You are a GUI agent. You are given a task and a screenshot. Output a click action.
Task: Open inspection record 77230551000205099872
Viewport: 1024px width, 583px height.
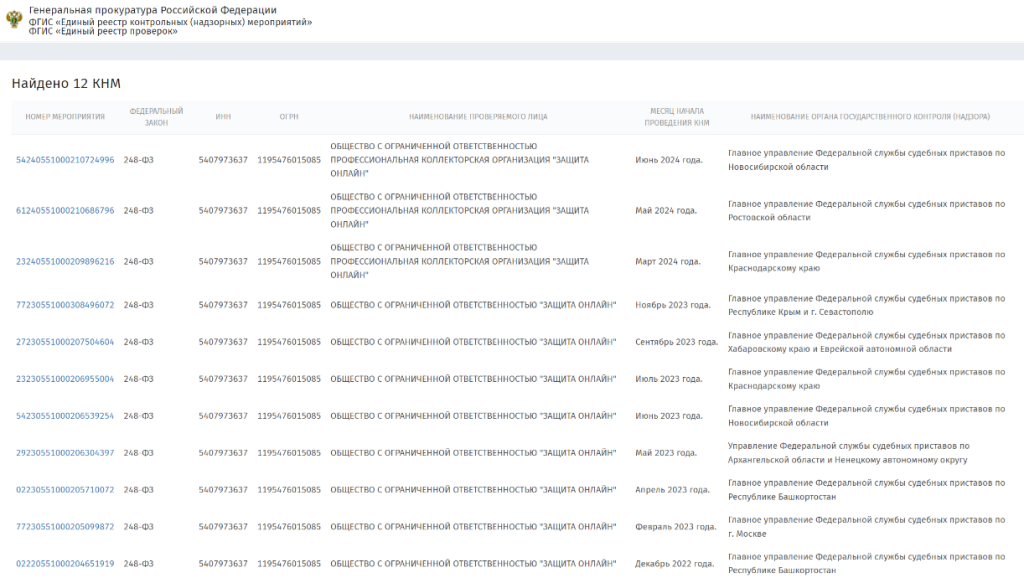click(x=65, y=527)
